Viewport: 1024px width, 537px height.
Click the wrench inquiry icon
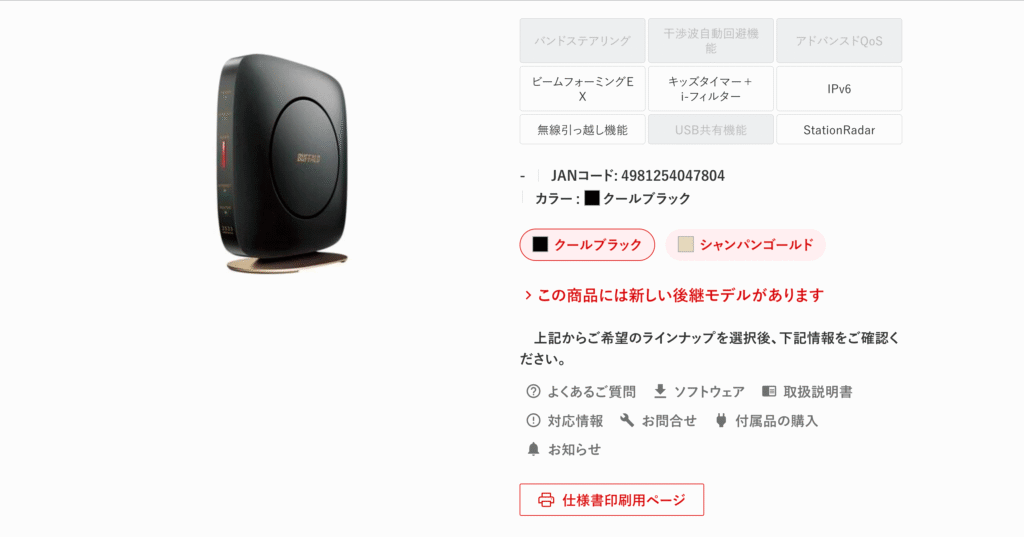627,420
